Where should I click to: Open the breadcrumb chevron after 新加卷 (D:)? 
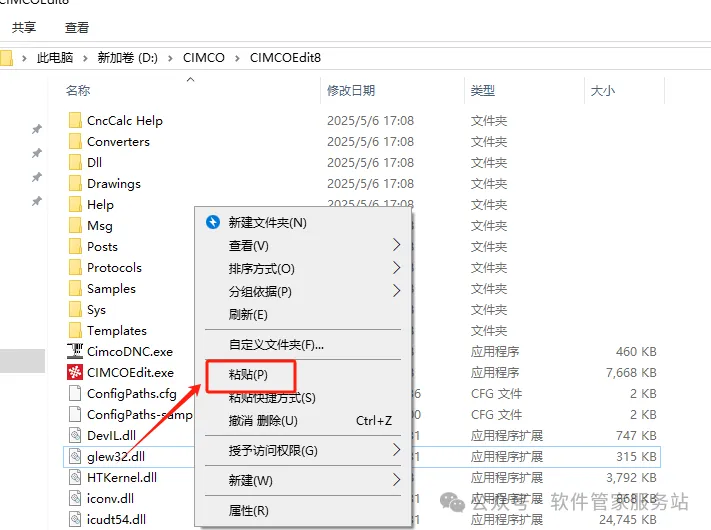point(170,58)
